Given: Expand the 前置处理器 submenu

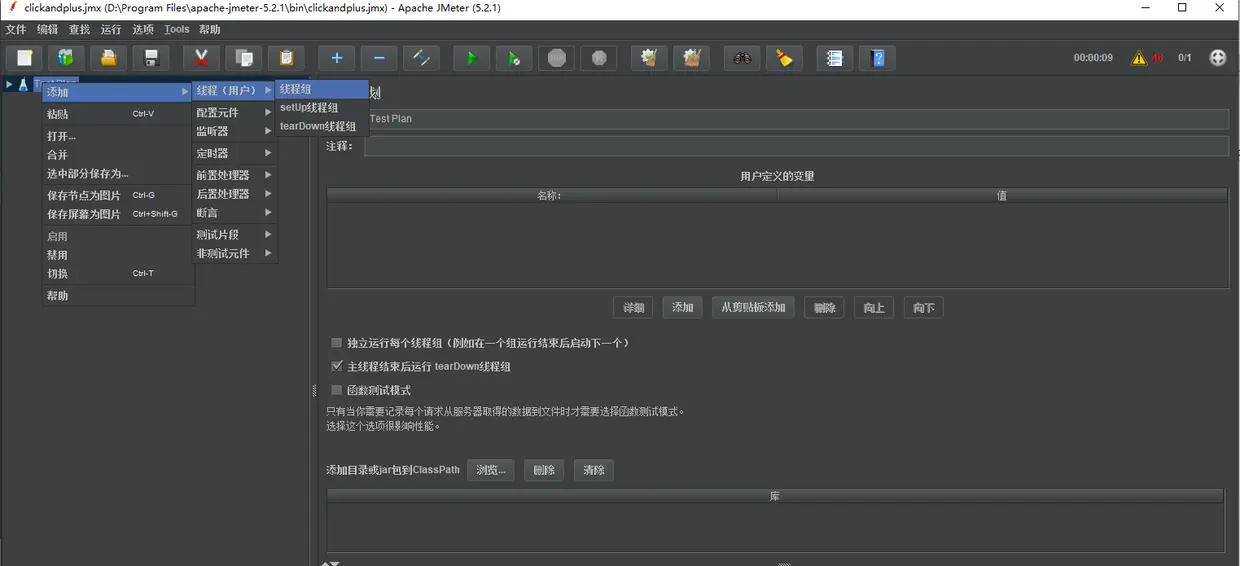Looking at the screenshot, I should (x=234, y=175).
